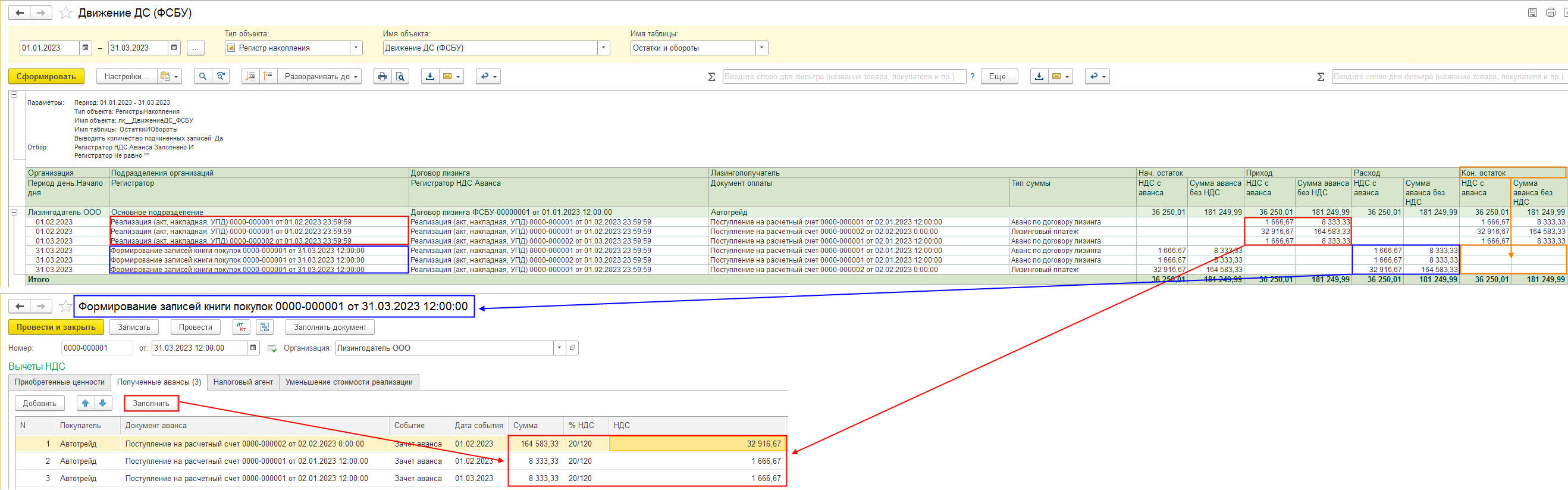Collapse the Лизингодатель ООО row group
Screen dimensions: 1568x490
[14, 212]
